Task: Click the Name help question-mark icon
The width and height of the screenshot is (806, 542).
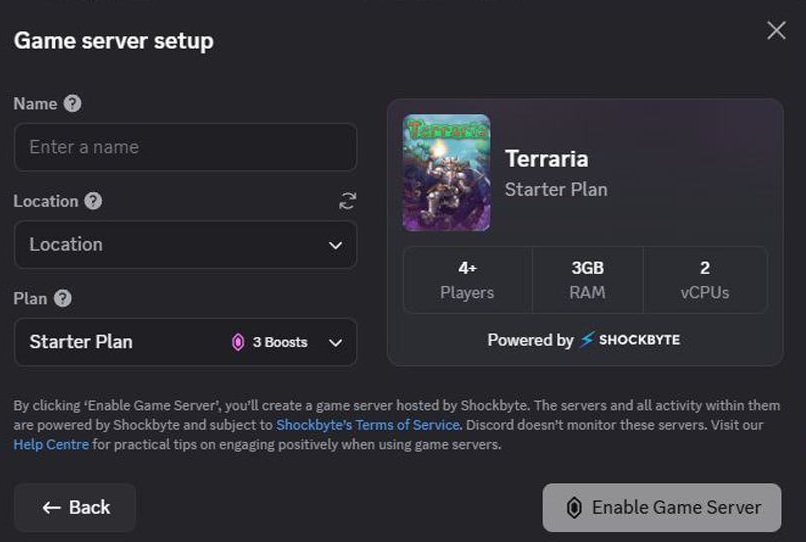Action: [x=72, y=104]
